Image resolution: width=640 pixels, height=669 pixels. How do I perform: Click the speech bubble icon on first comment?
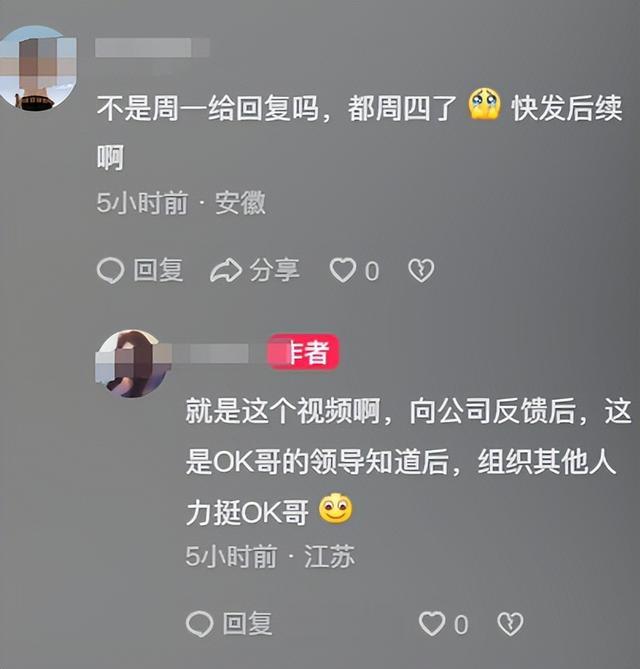[x=111, y=271]
